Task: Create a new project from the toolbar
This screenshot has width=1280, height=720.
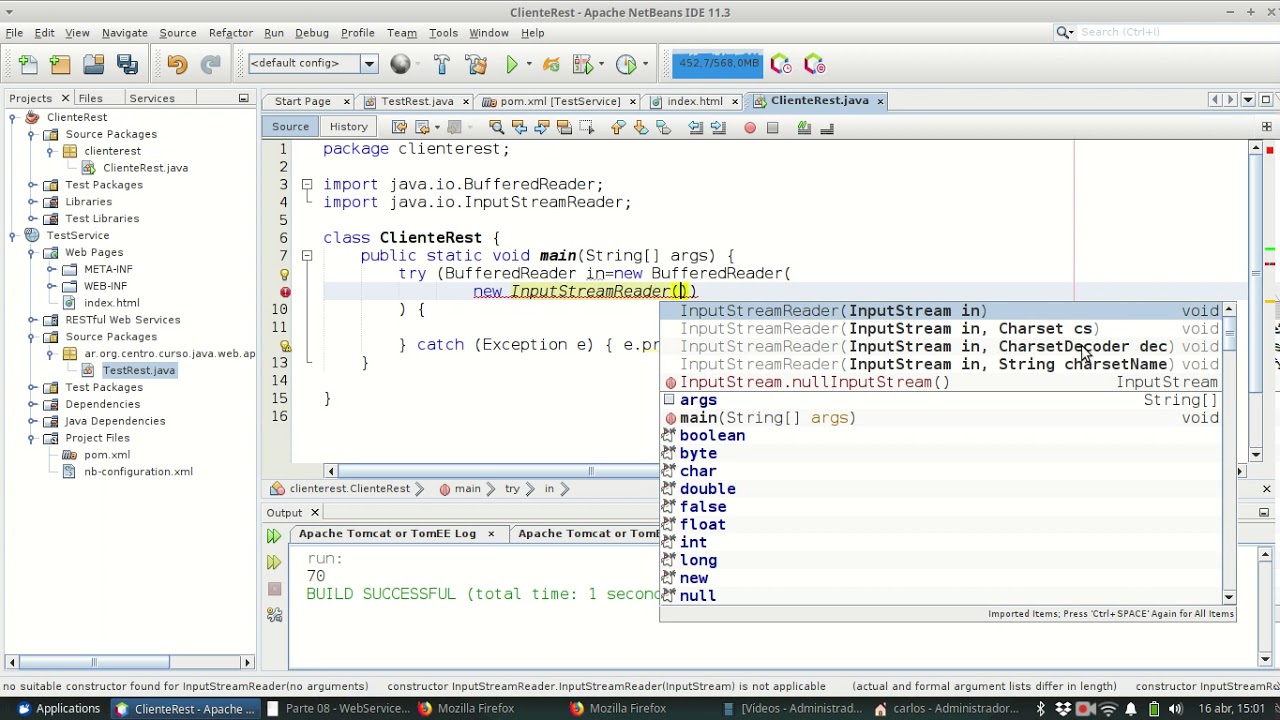Action: tap(60, 65)
